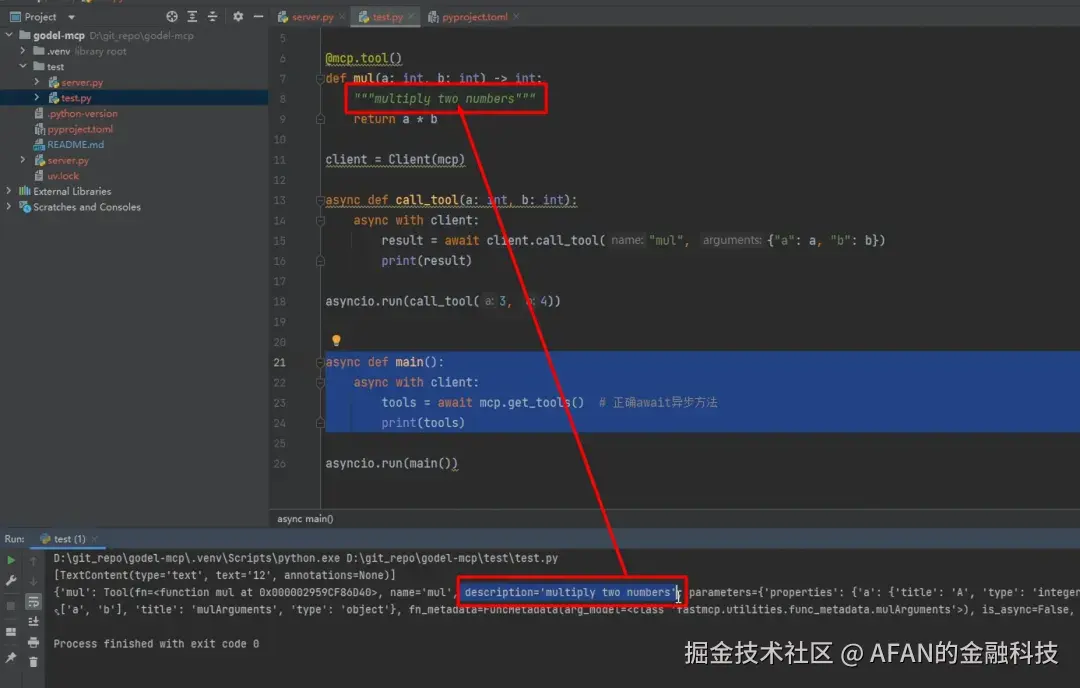Click the Stop process square icon
The height and width of the screenshot is (688, 1080).
[11, 606]
